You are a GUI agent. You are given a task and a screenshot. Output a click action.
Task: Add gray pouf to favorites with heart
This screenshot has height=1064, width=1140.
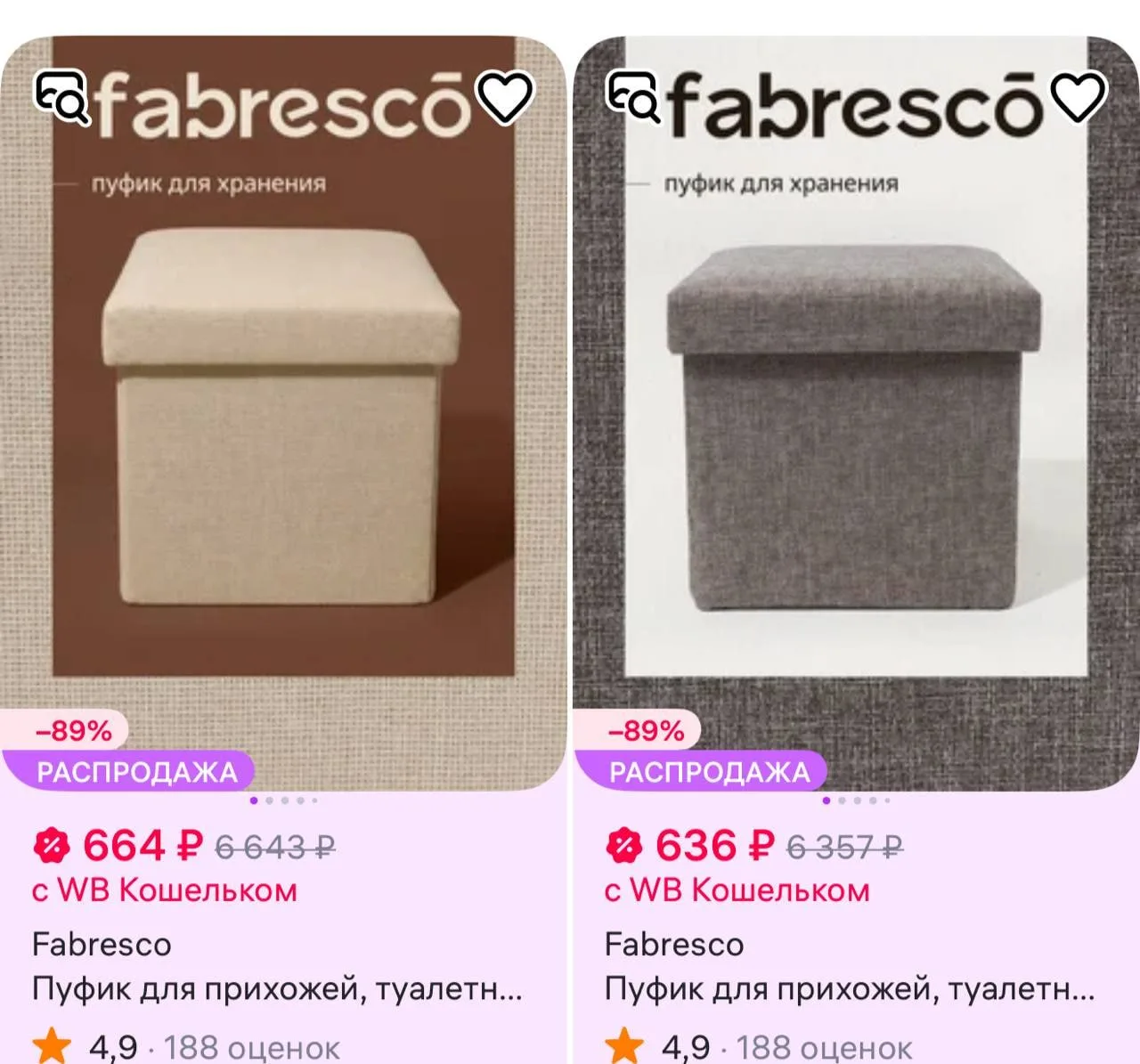tap(1079, 96)
